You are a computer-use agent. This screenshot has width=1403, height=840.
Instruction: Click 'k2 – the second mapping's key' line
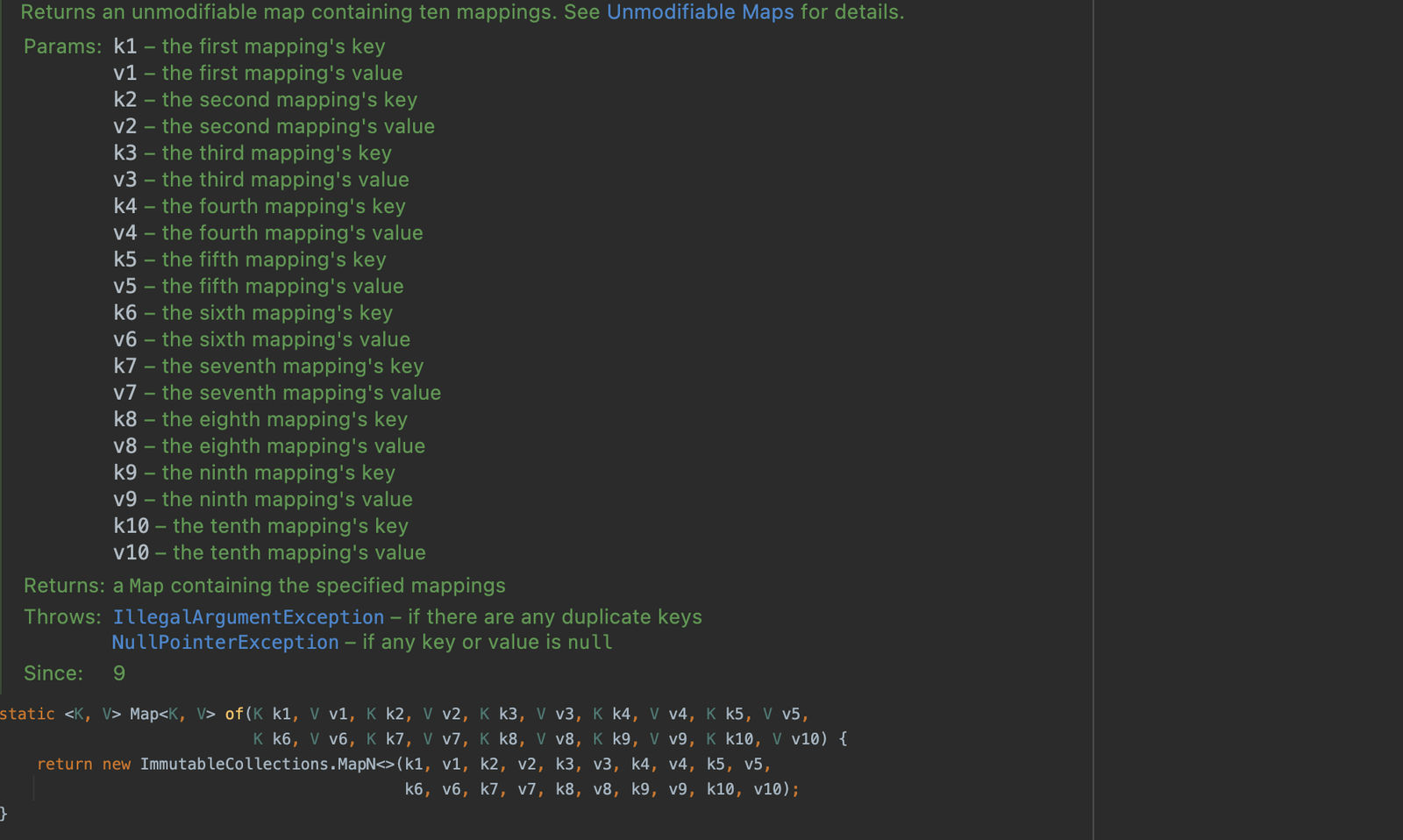tap(265, 100)
